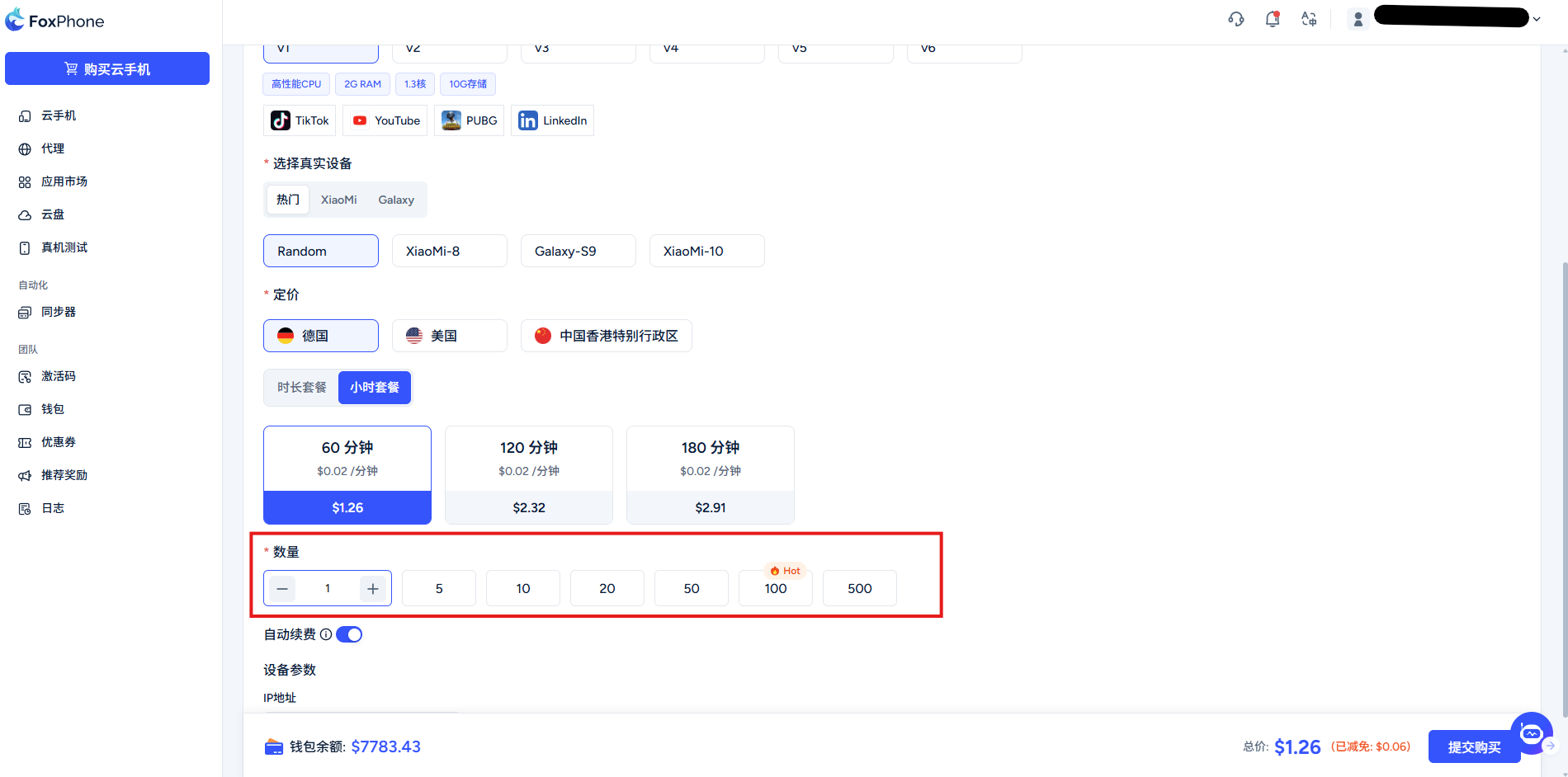Click the language translate icon
This screenshot has width=1568, height=777.
[x=1309, y=19]
